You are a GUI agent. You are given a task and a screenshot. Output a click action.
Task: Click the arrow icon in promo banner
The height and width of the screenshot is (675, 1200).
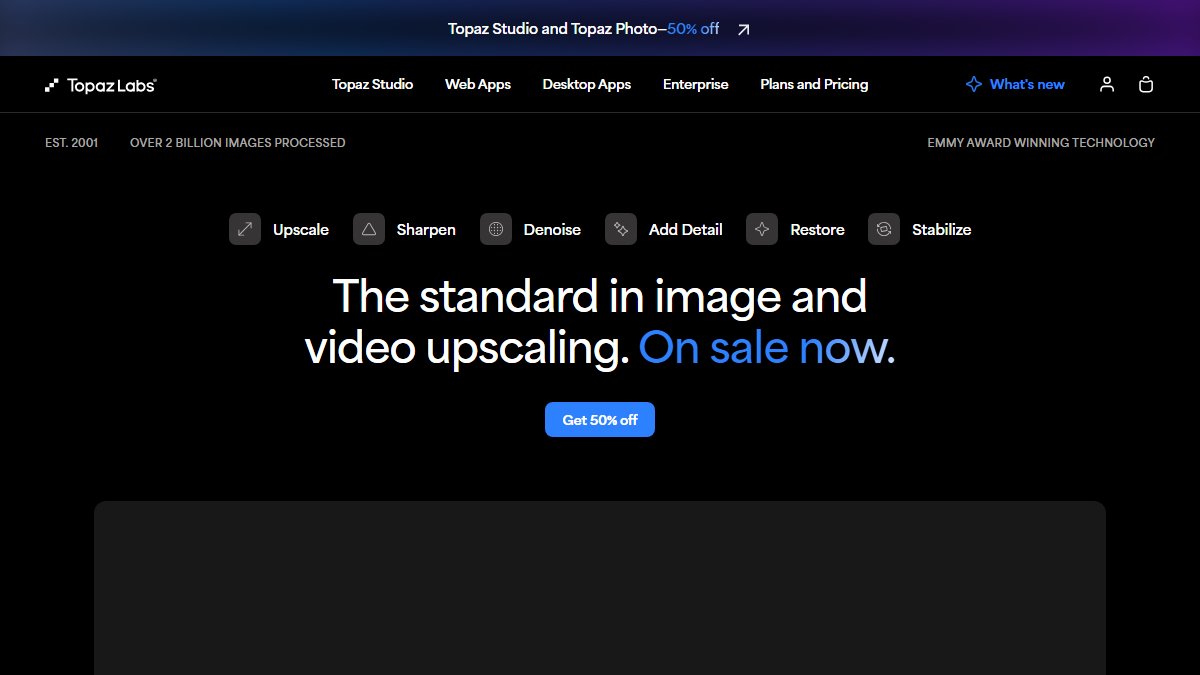click(x=743, y=29)
